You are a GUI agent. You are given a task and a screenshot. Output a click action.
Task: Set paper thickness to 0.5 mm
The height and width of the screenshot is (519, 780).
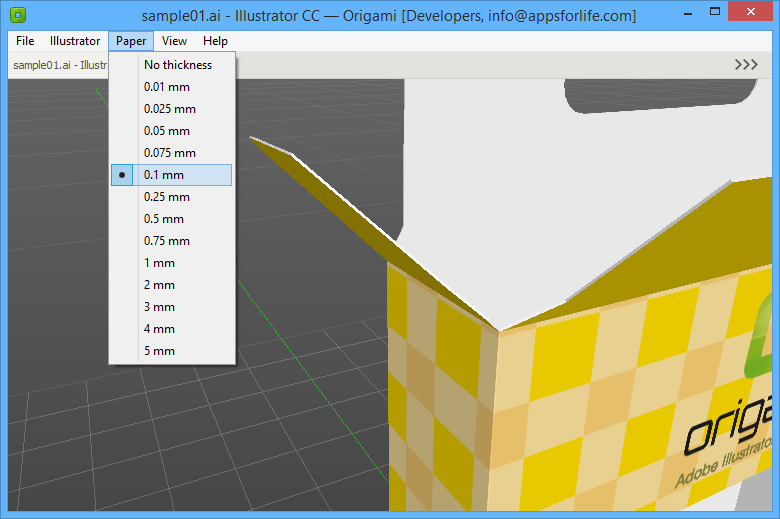(172, 219)
